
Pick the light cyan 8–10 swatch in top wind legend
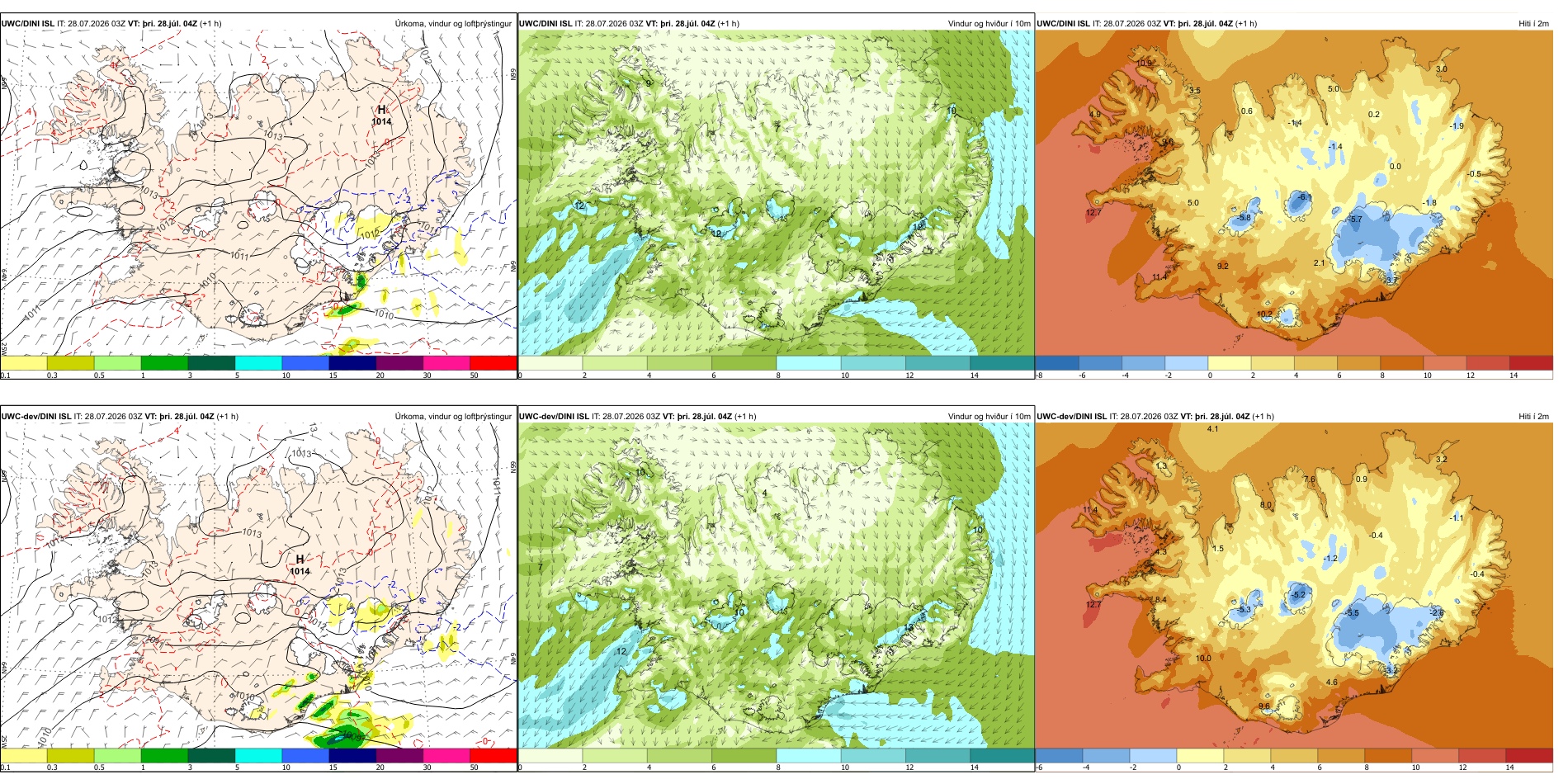[808, 363]
